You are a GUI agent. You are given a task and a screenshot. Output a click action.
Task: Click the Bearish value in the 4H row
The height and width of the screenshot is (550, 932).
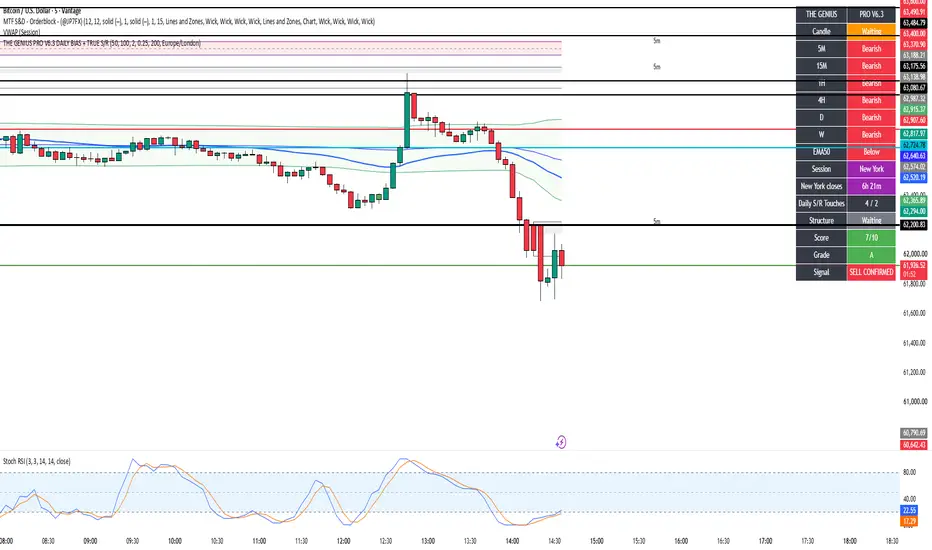coord(871,100)
